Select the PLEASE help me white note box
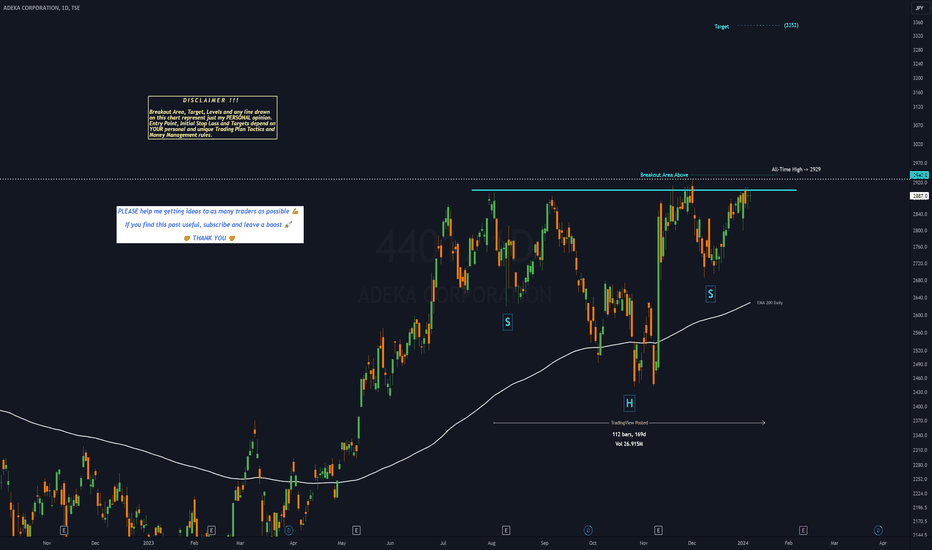932x550 pixels. coord(210,224)
